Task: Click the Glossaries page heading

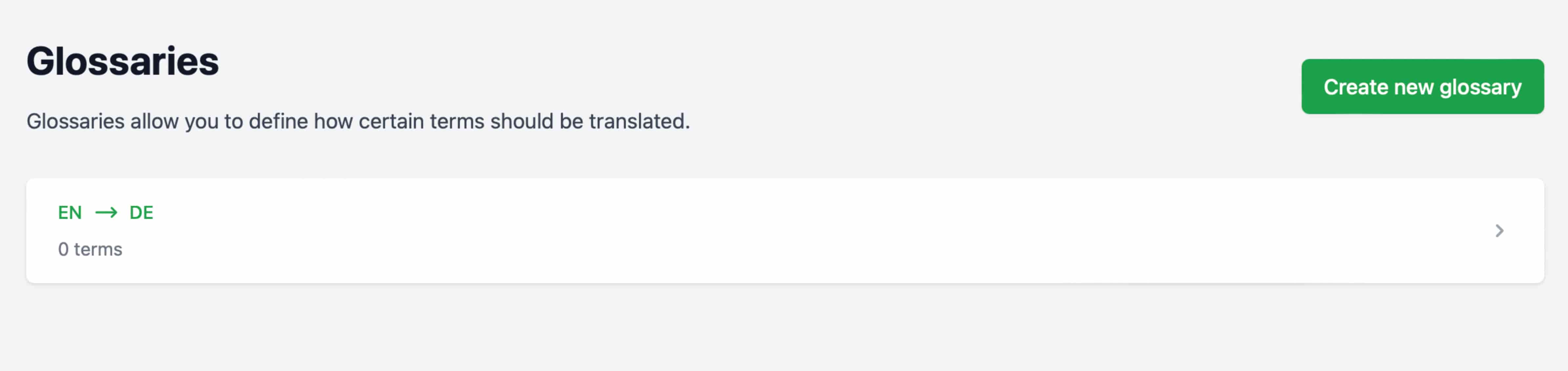Action: pyautogui.click(x=122, y=61)
